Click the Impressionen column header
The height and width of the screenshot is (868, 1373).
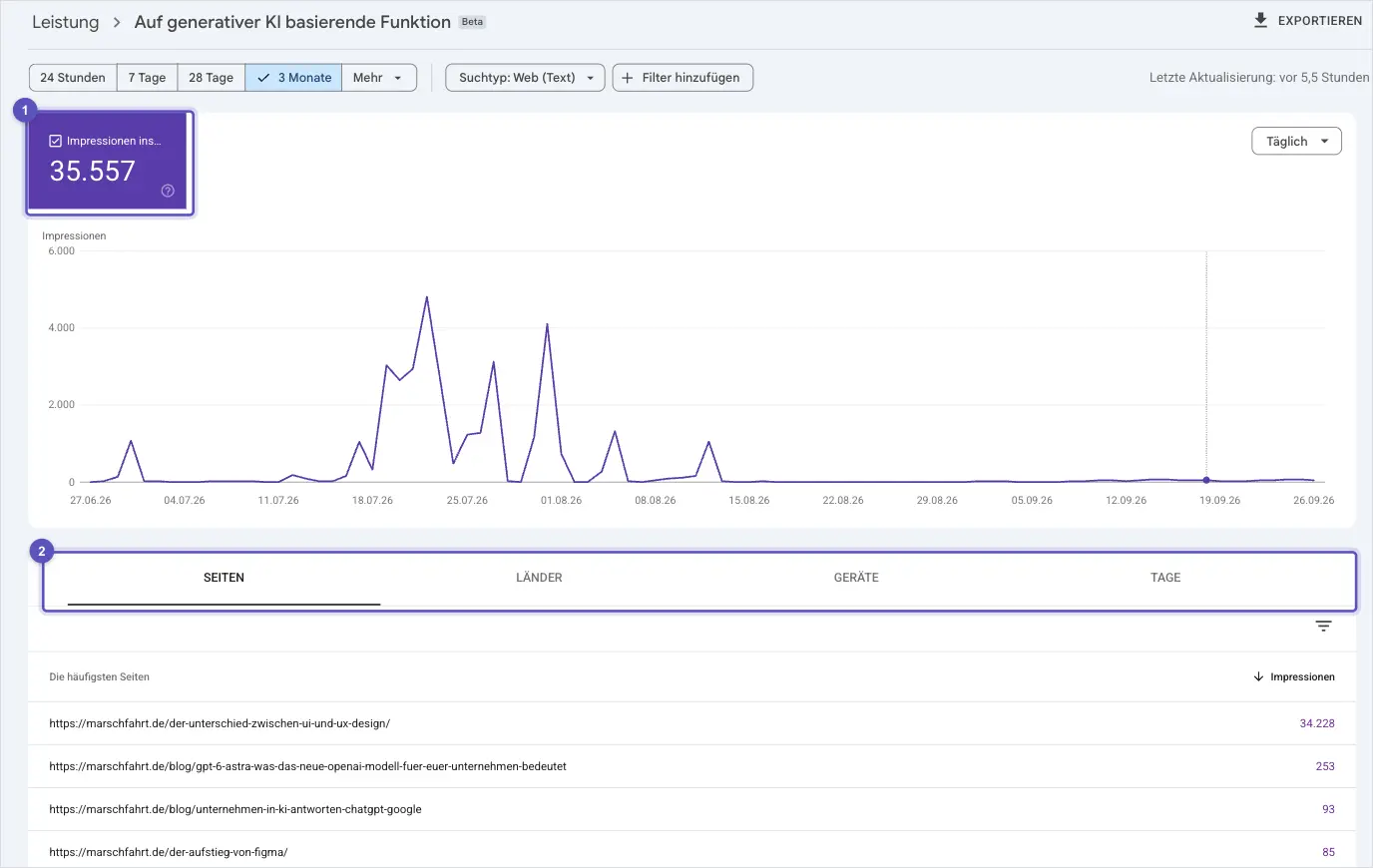[x=1293, y=676]
